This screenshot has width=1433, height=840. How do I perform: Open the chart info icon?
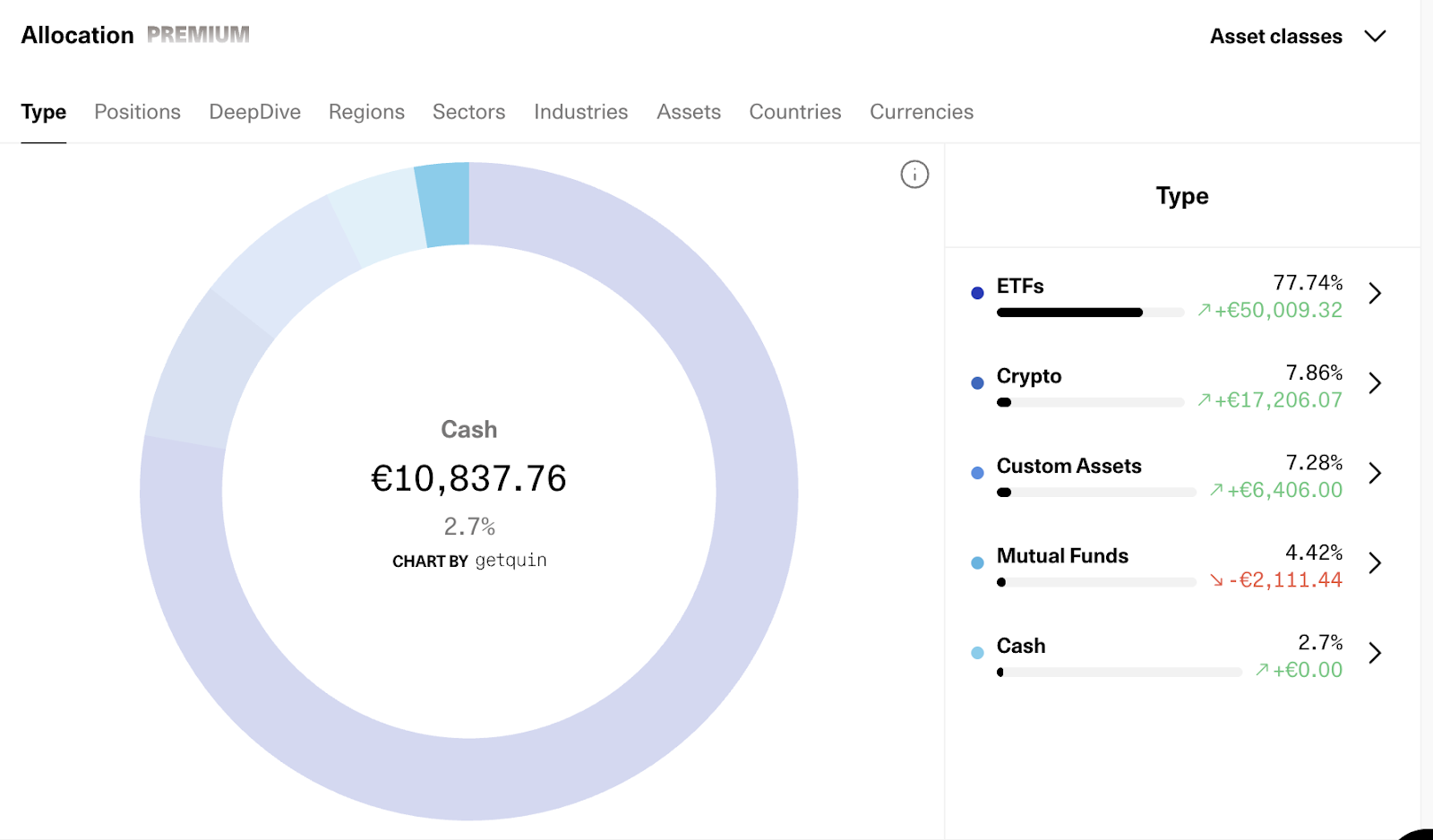(x=914, y=175)
